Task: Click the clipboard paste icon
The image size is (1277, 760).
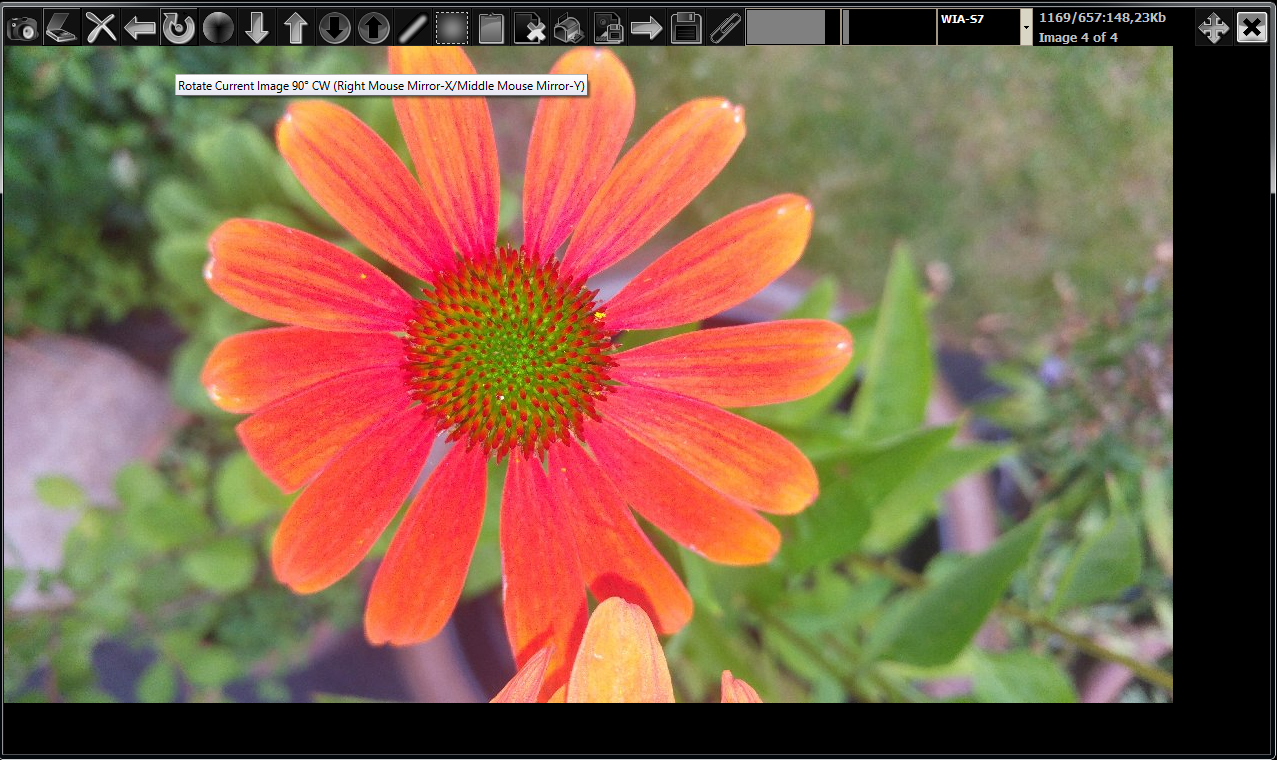Action: pos(491,28)
